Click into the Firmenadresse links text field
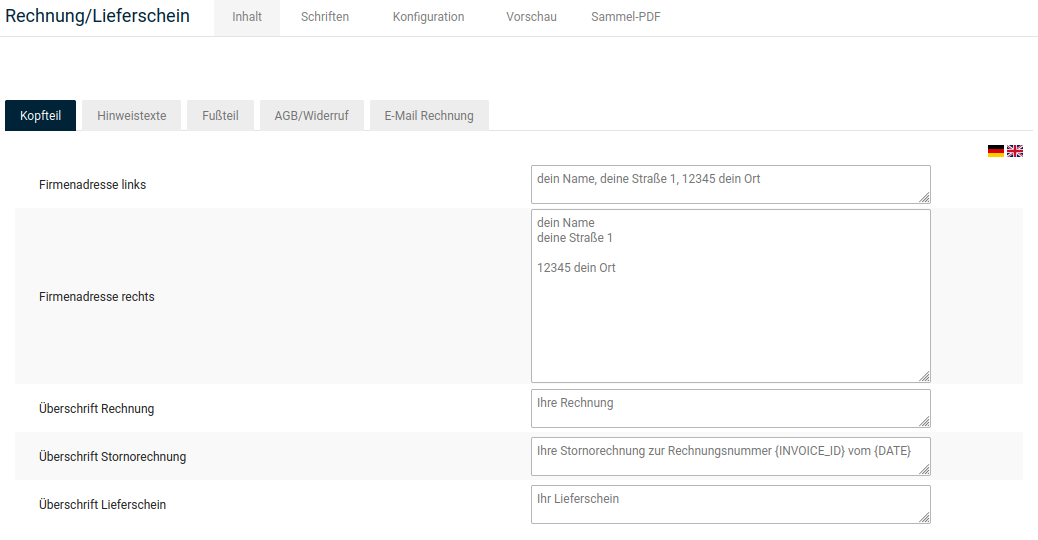This screenshot has height=540, width=1038. click(x=730, y=184)
